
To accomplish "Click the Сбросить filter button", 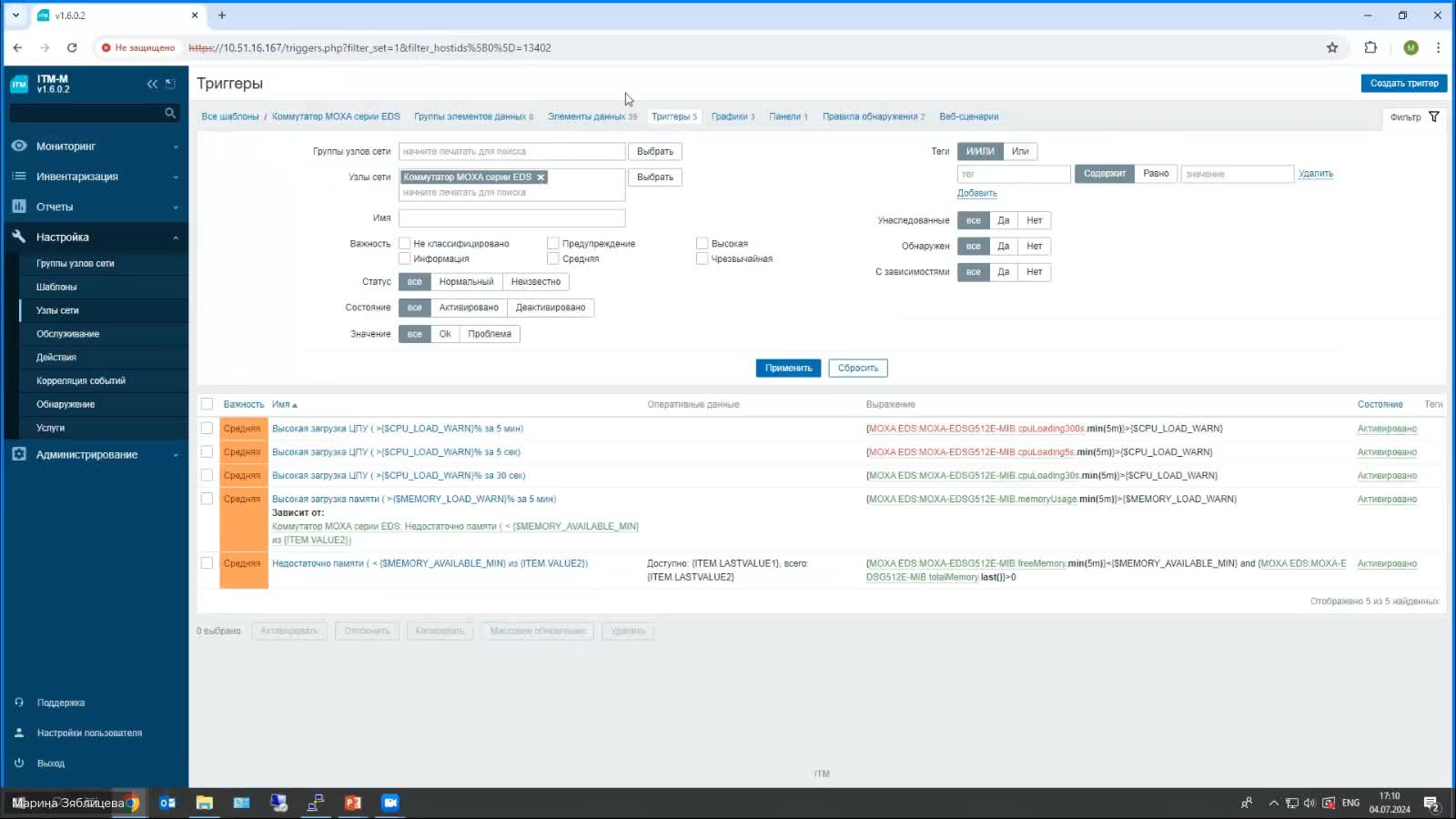I will 858,368.
